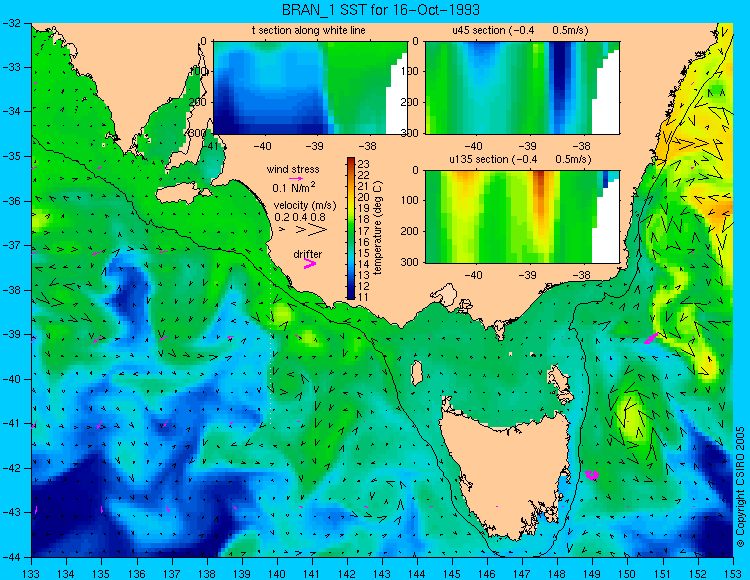Click latitude label -44 on main map axis
This screenshot has width=750, height=580.
[x=13, y=557]
